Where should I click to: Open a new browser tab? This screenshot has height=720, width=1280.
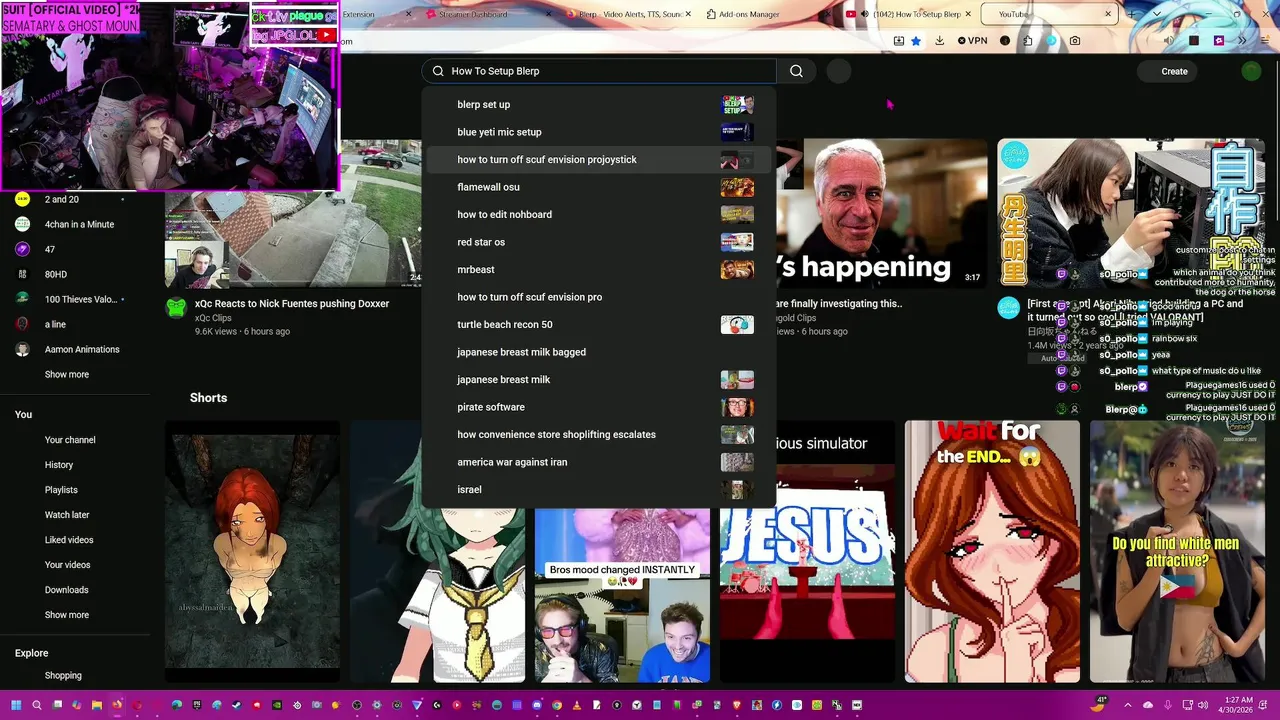pyautogui.click(x=1131, y=14)
